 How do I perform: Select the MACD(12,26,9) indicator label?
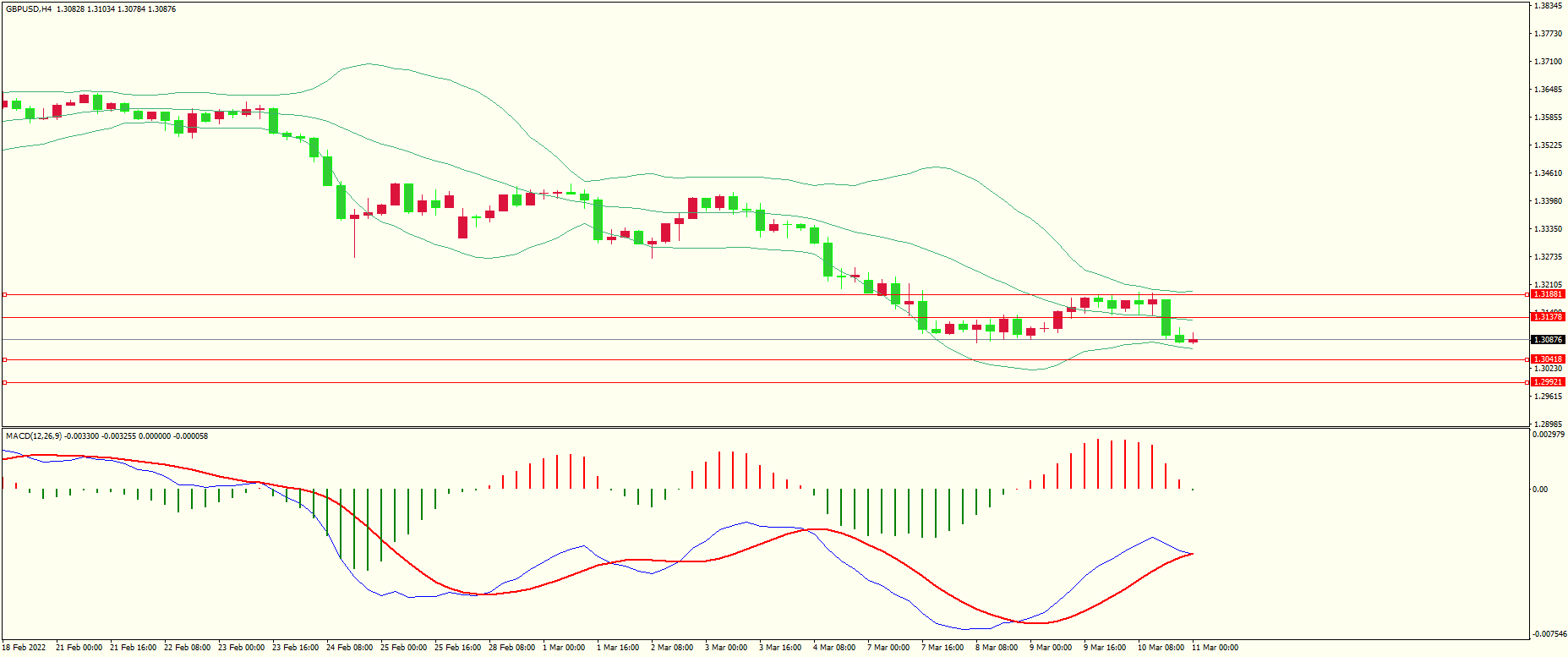[33, 436]
